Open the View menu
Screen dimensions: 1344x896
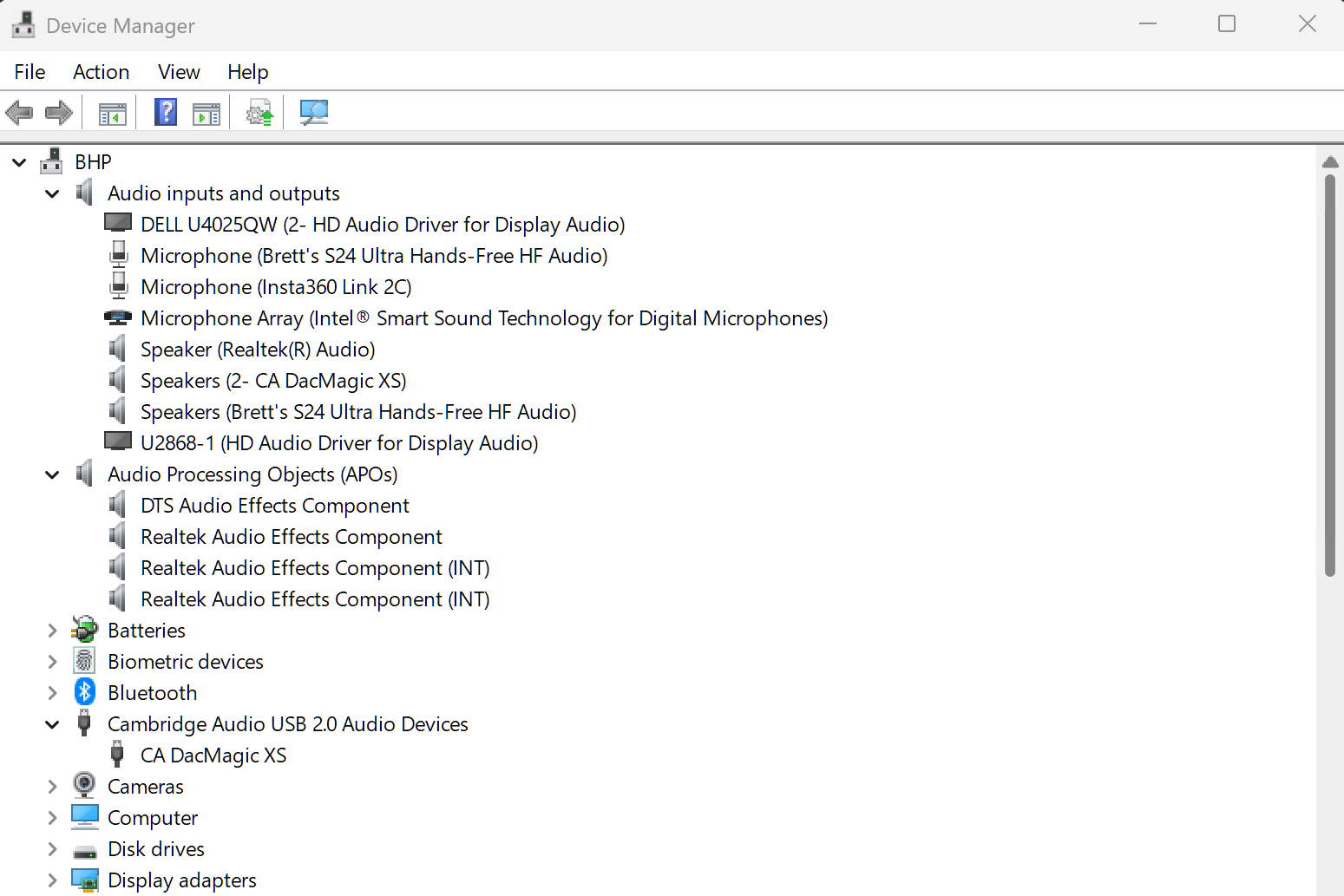pyautogui.click(x=178, y=71)
